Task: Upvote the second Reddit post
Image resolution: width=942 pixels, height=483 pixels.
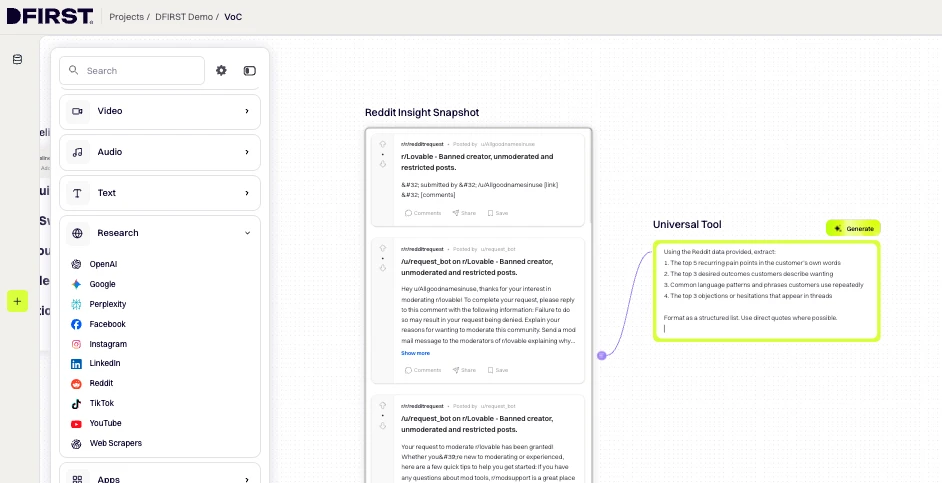Action: (x=382, y=249)
